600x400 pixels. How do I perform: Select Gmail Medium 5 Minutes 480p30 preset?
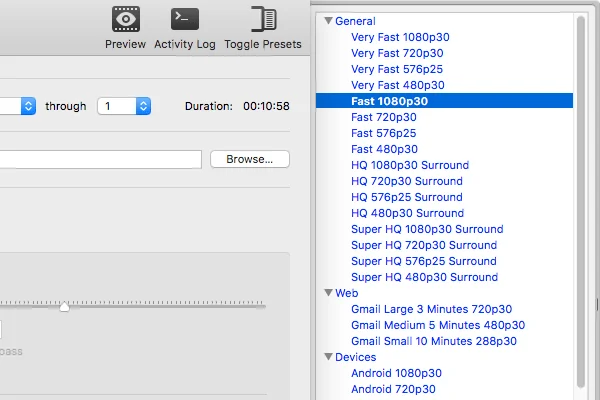tap(437, 325)
